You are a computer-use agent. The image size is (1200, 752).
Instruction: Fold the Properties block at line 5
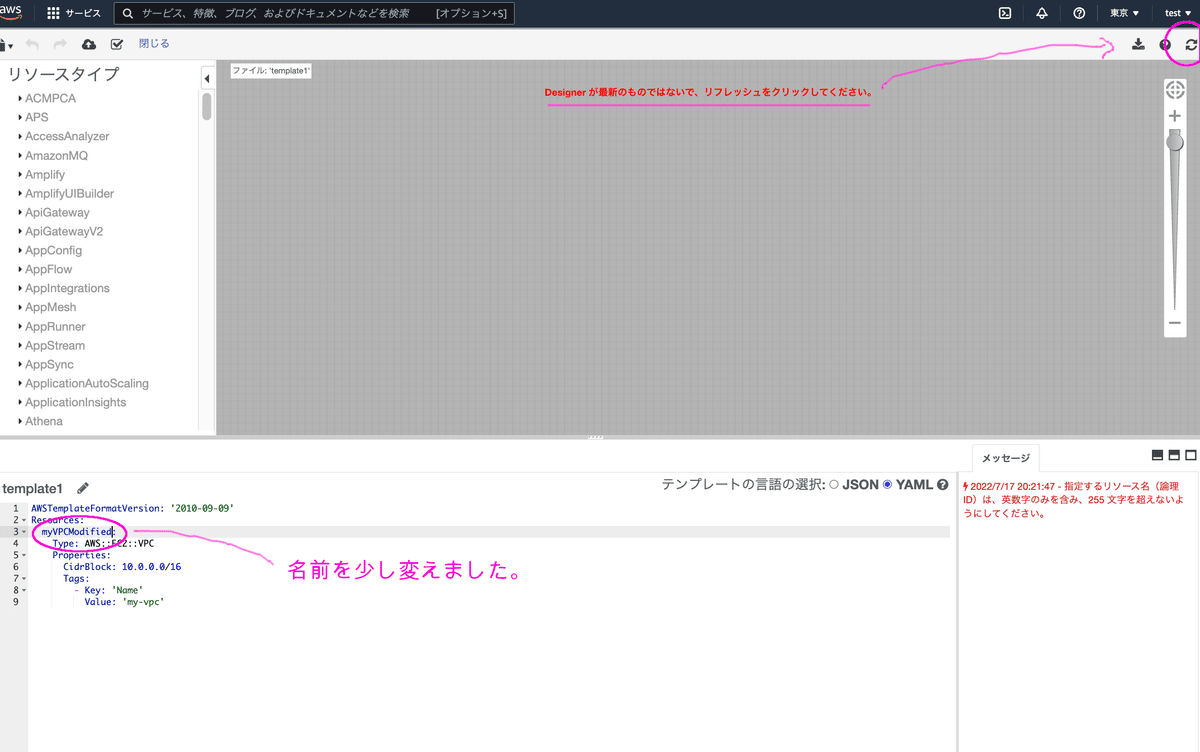coord(24,555)
